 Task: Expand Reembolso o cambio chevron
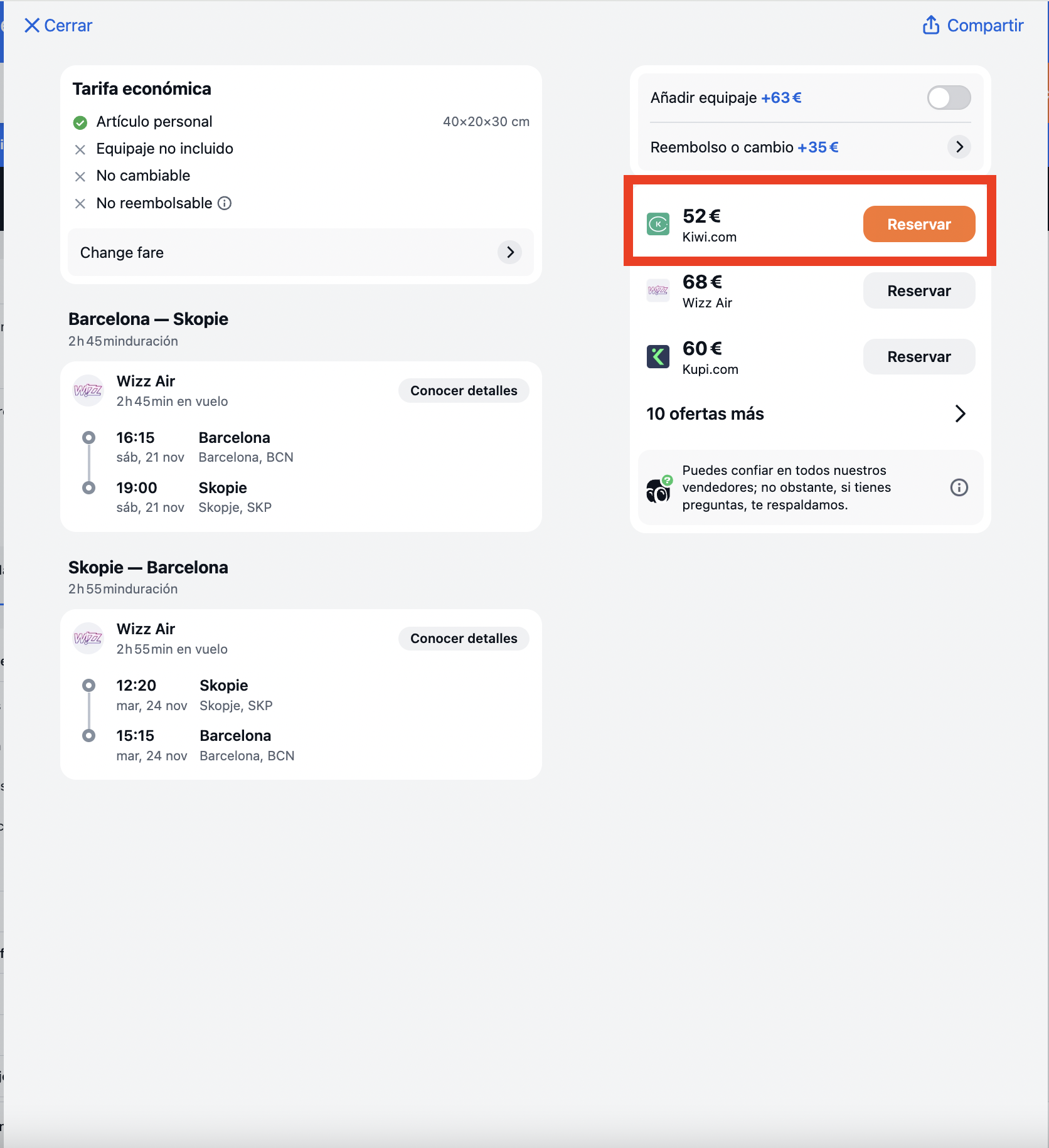(x=959, y=147)
